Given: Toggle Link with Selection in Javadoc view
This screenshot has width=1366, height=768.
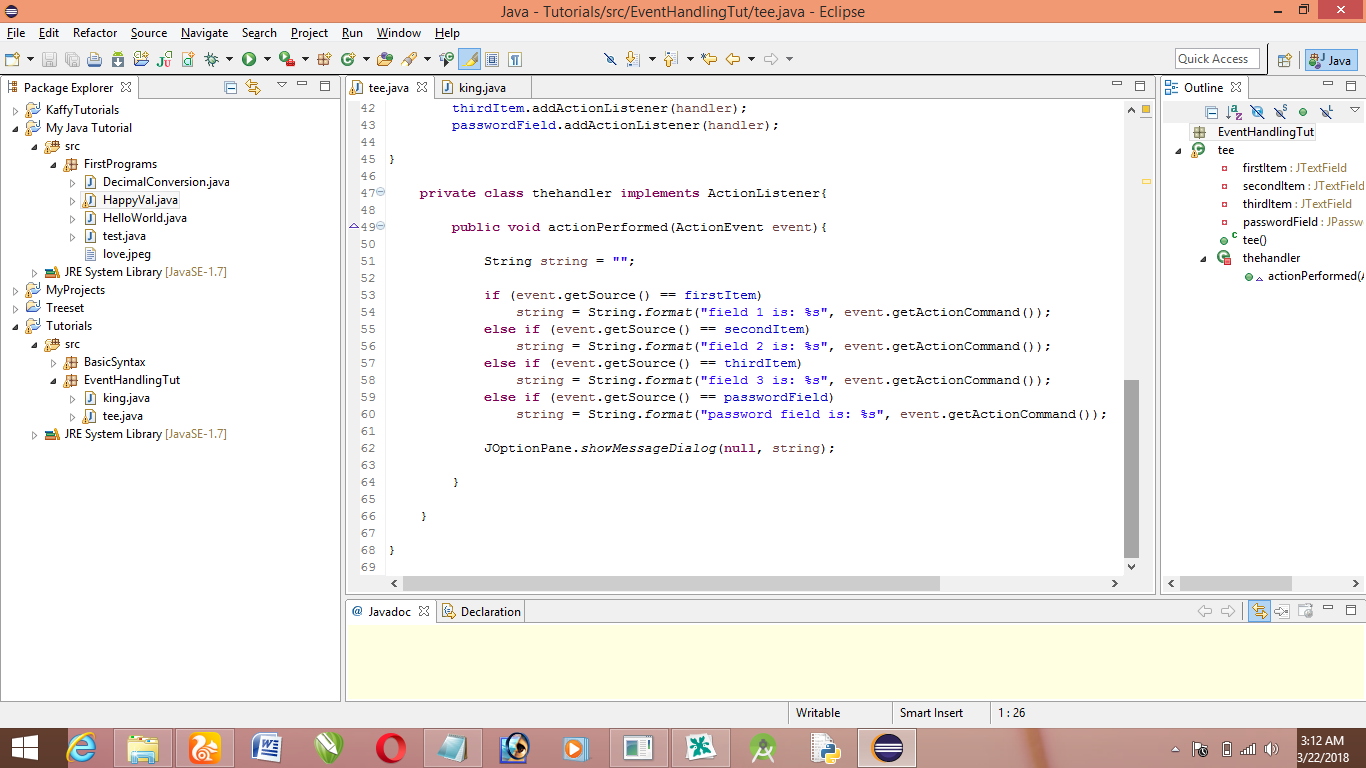Looking at the screenshot, I should tap(1259, 611).
